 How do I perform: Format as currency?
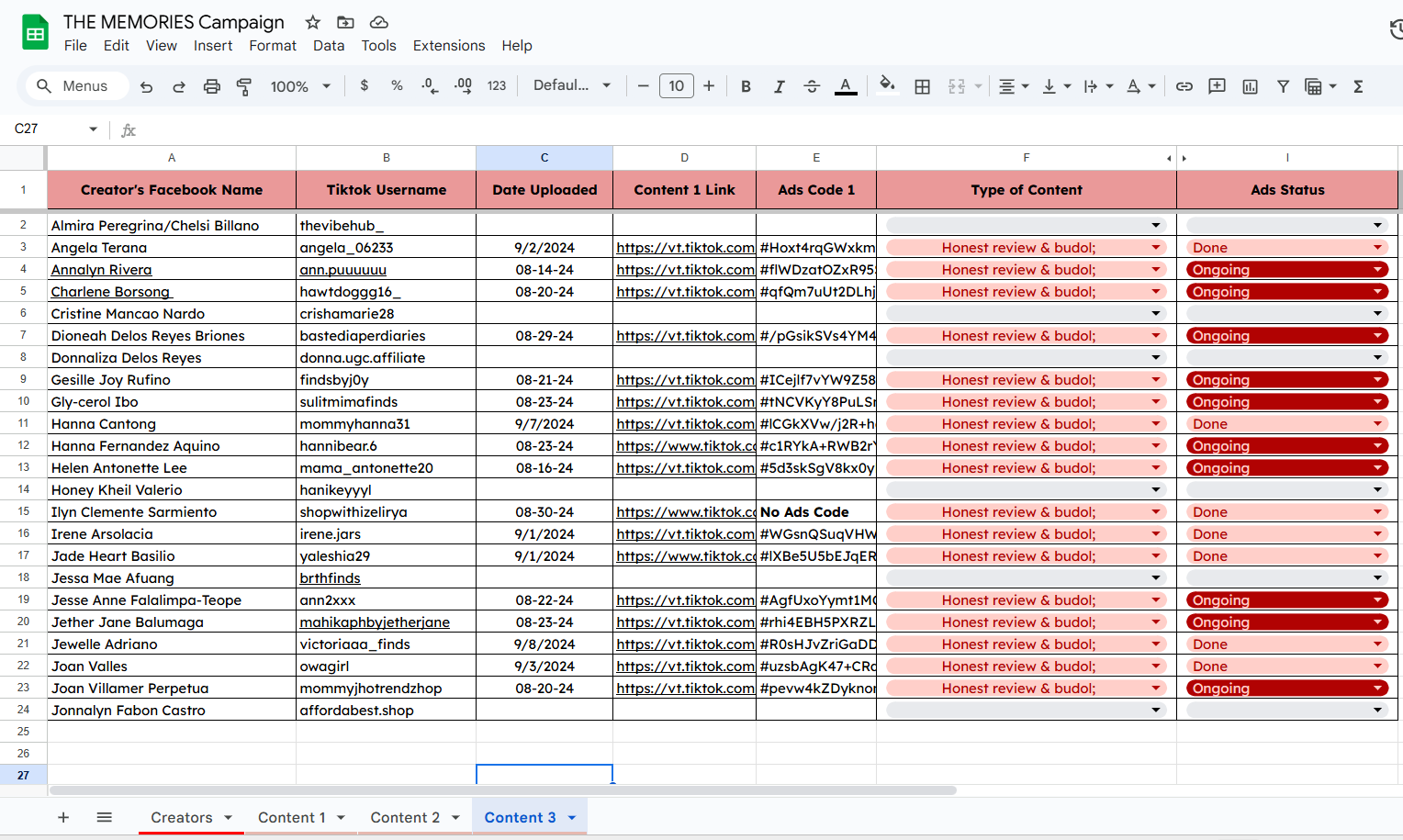(x=365, y=85)
